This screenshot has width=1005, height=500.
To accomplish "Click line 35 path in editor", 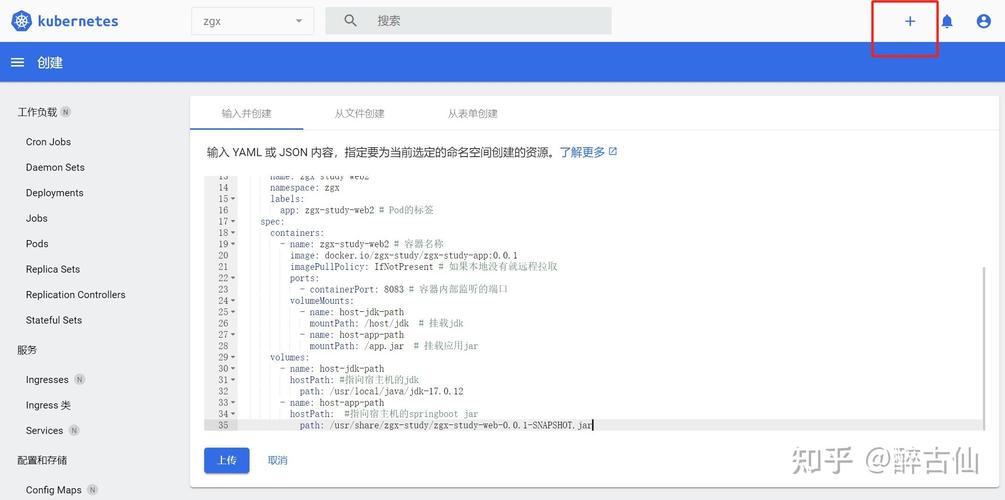I will point(446,425).
